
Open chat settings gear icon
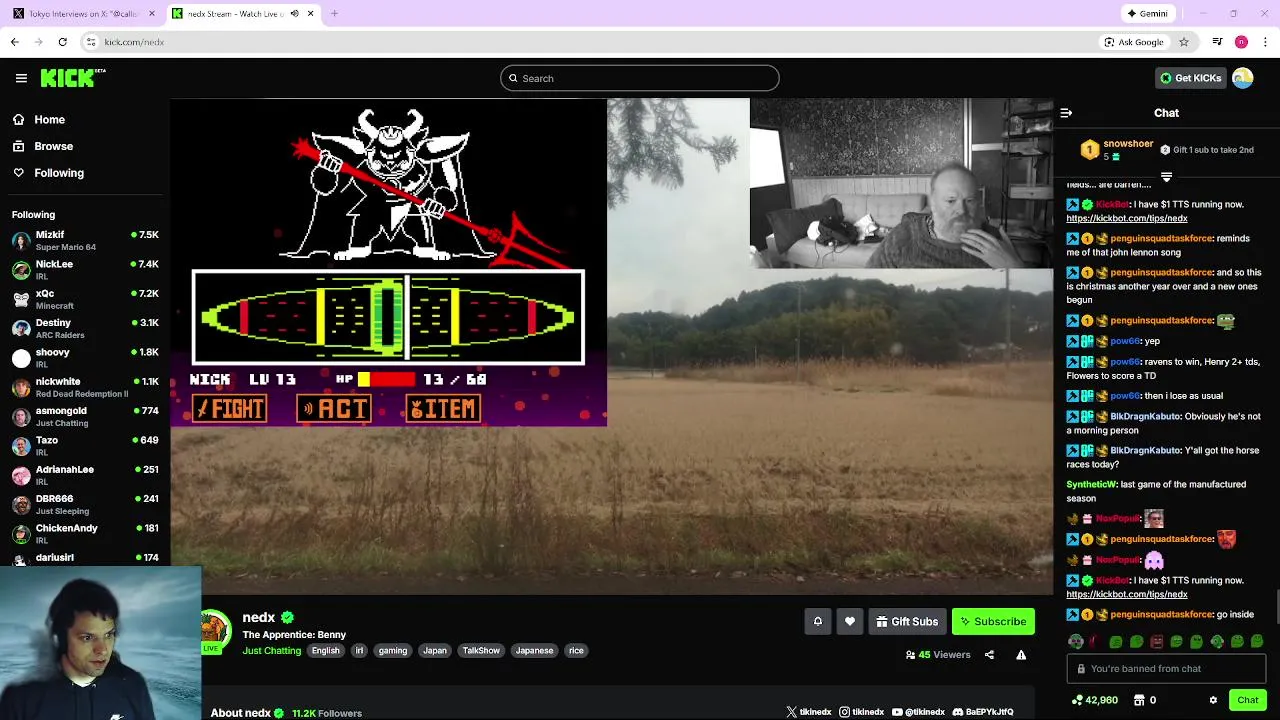coord(1213,700)
